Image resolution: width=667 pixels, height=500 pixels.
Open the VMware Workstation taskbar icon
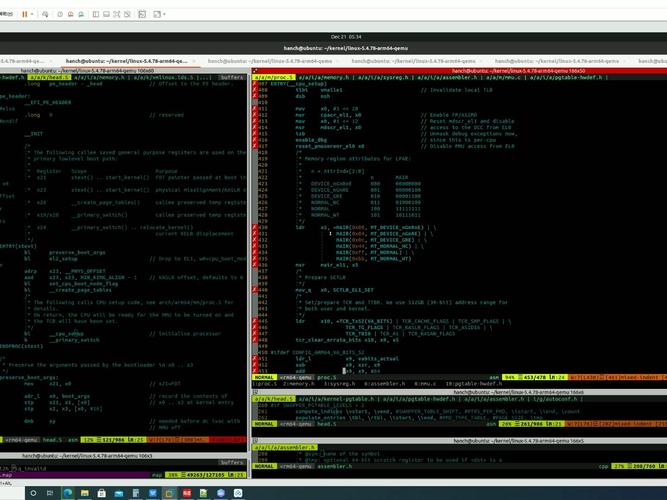point(169,493)
